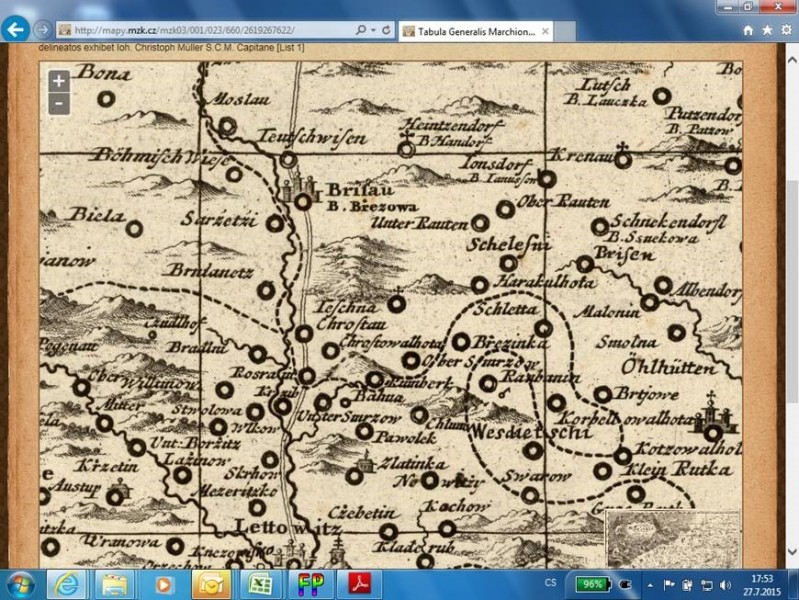The width and height of the screenshot is (799, 600).
Task: Click the page scrollbar down arrow
Action: coord(792,552)
